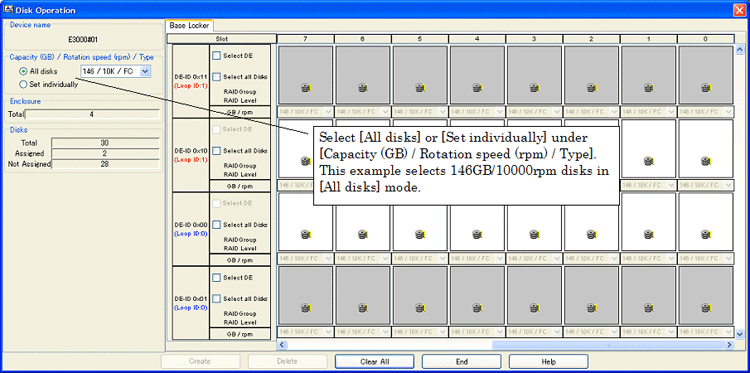Click the greyed Delete button

pos(287,362)
